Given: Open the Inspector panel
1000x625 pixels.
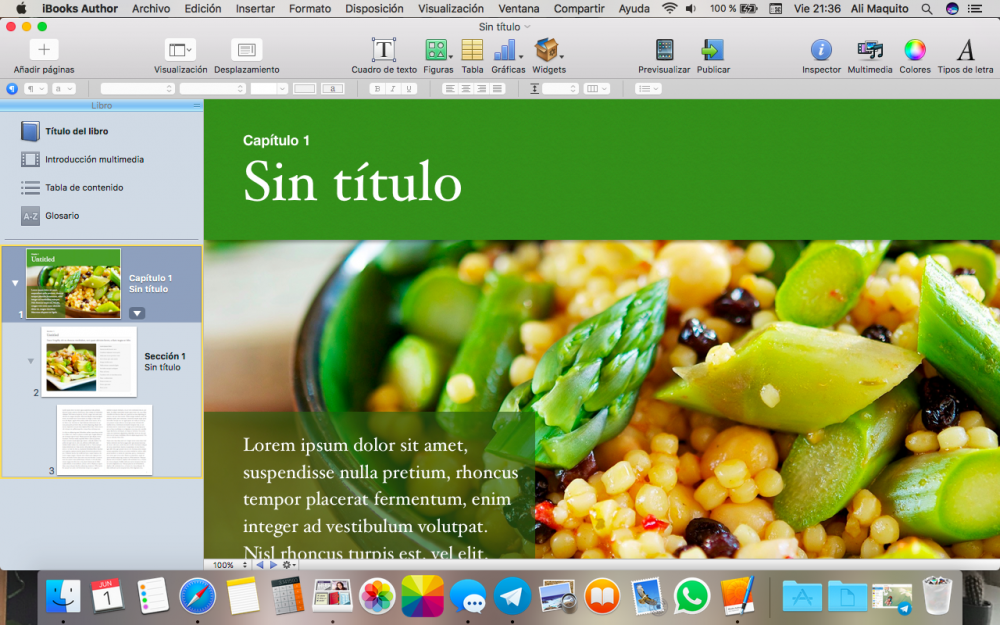Looking at the screenshot, I should (x=821, y=50).
